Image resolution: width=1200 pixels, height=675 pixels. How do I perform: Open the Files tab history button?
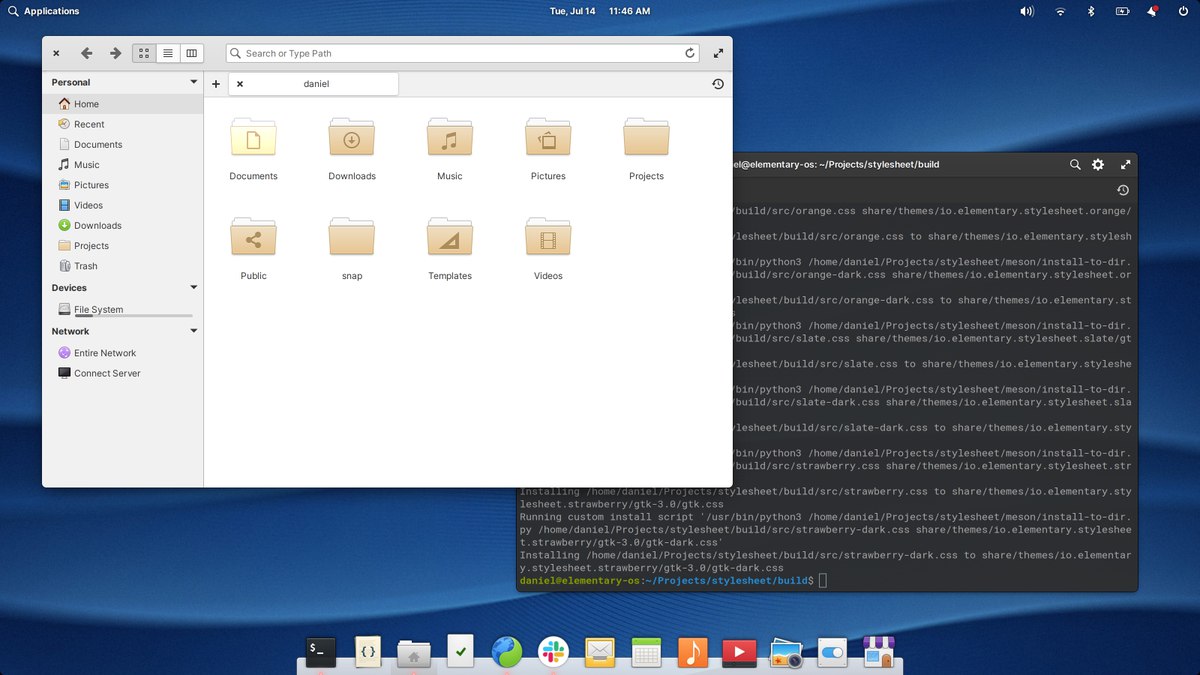pyautogui.click(x=718, y=84)
